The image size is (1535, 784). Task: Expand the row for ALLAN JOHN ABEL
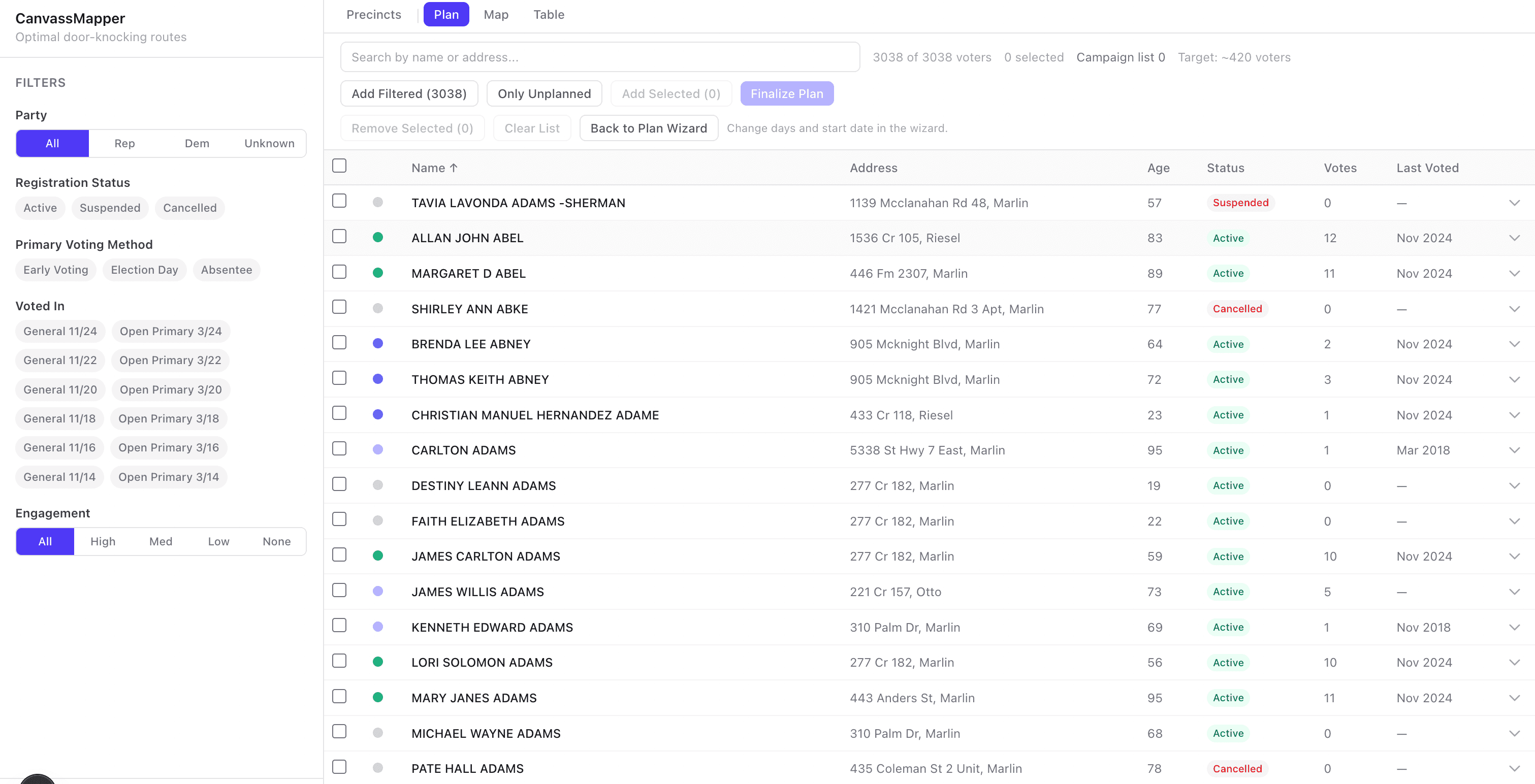tap(1514, 238)
